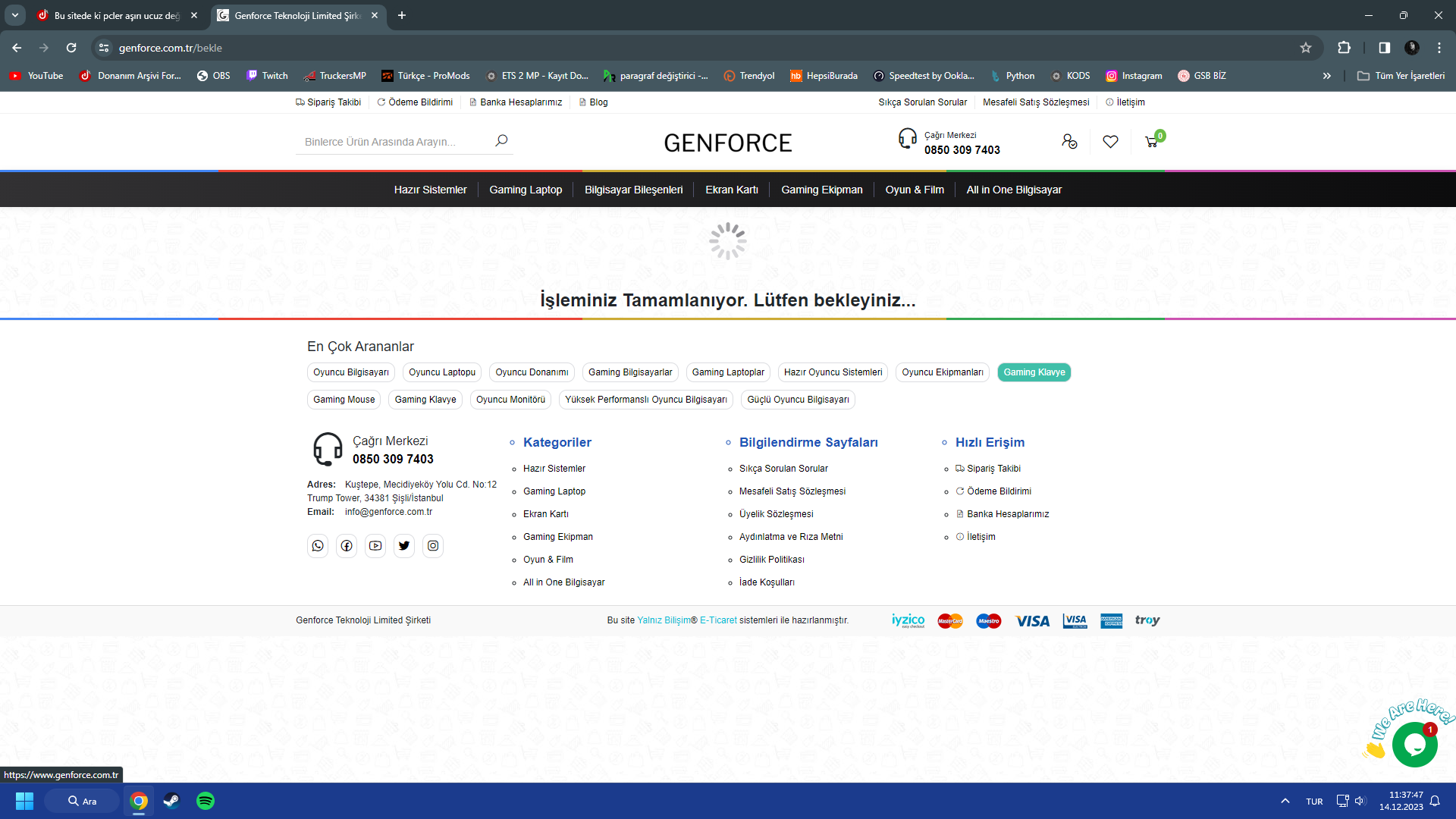The width and height of the screenshot is (1456, 819).
Task: Open the Twitch bookmark
Action: click(x=267, y=76)
